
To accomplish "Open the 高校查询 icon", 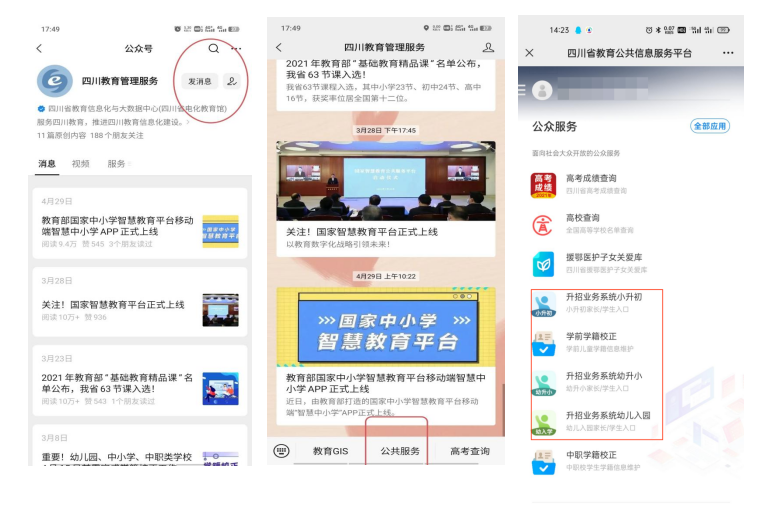I will [x=543, y=225].
